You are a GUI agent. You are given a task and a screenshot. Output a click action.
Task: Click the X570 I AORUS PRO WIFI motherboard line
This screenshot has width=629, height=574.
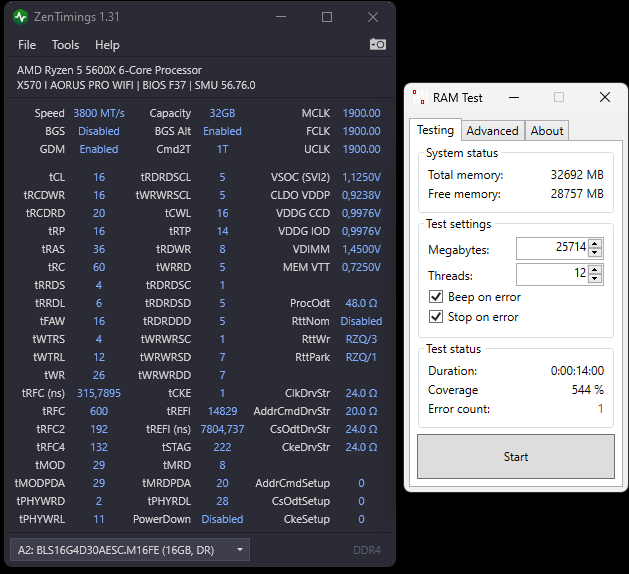[136, 85]
